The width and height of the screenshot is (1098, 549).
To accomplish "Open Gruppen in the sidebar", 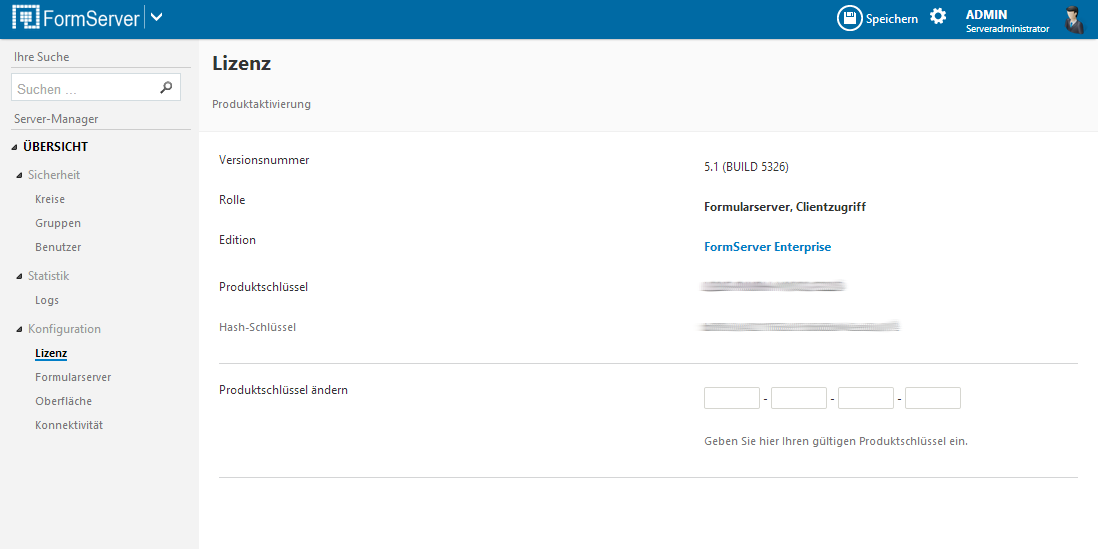I will coord(58,223).
